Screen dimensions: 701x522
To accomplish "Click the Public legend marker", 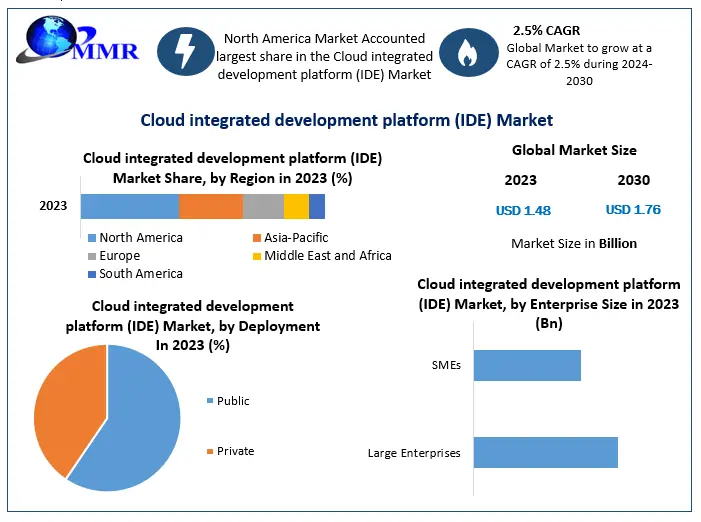I will point(209,401).
